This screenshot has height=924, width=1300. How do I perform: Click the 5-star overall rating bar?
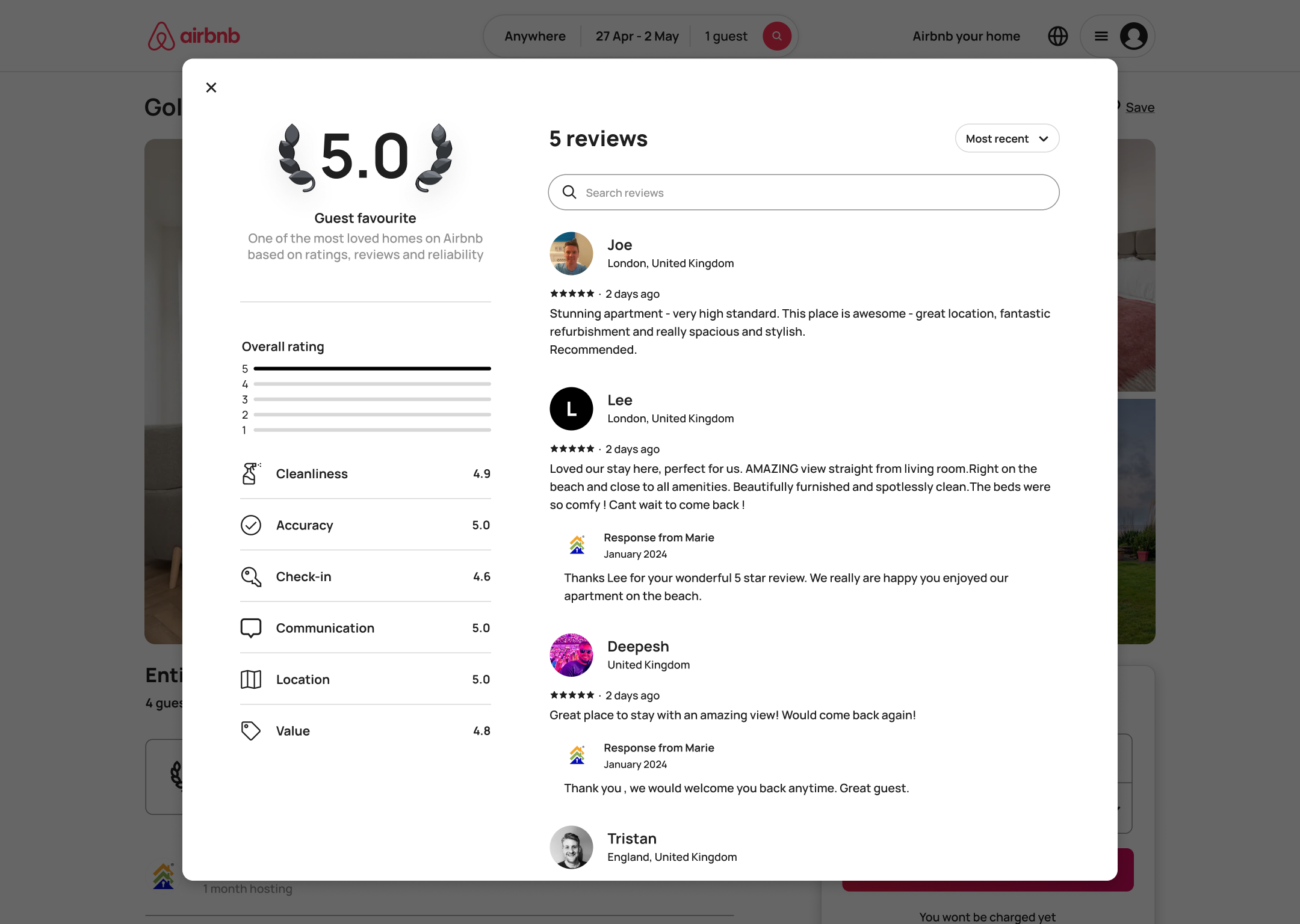pos(372,368)
